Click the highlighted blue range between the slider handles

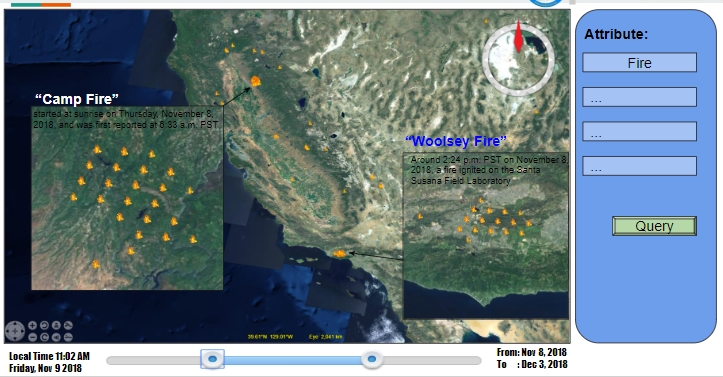tap(292, 360)
